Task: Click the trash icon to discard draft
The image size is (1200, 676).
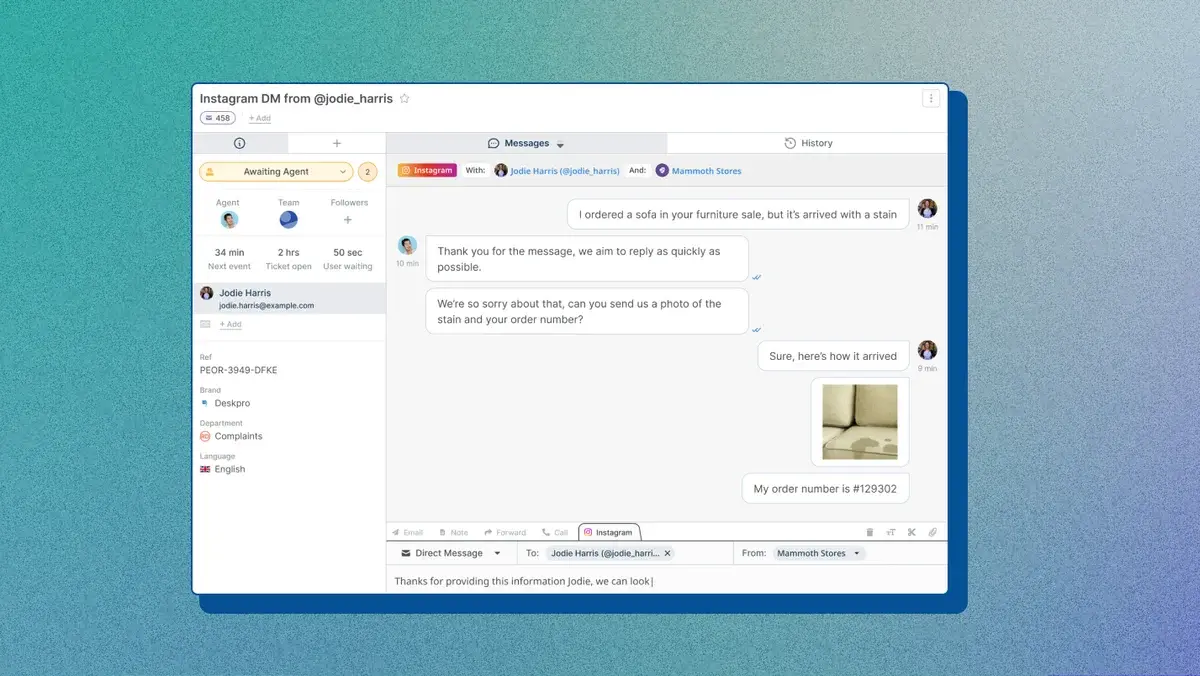Action: click(870, 532)
